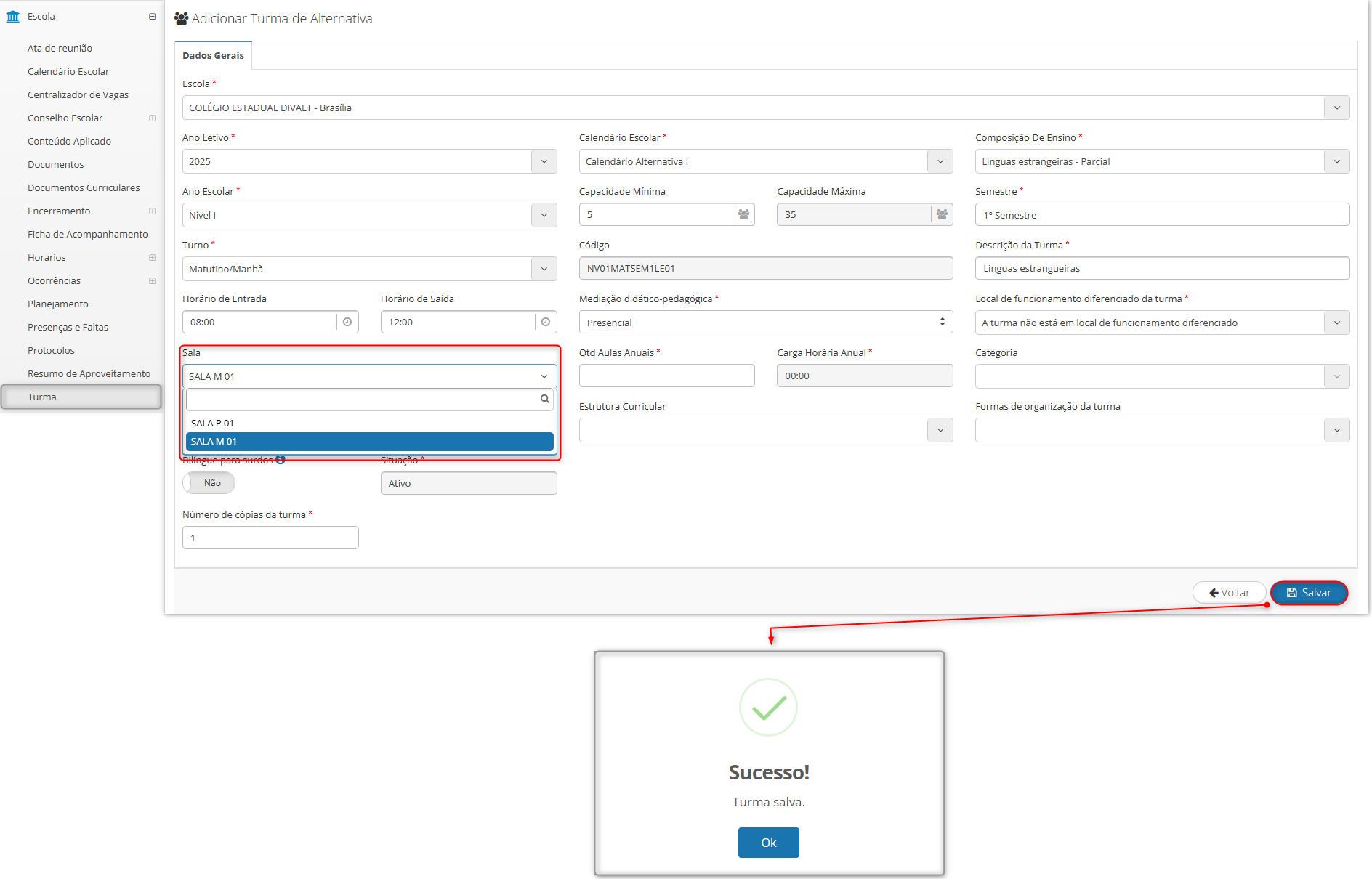Image resolution: width=1372 pixels, height=879 pixels.
Task: Collapse the Escola menu expander
Action: coord(152,17)
